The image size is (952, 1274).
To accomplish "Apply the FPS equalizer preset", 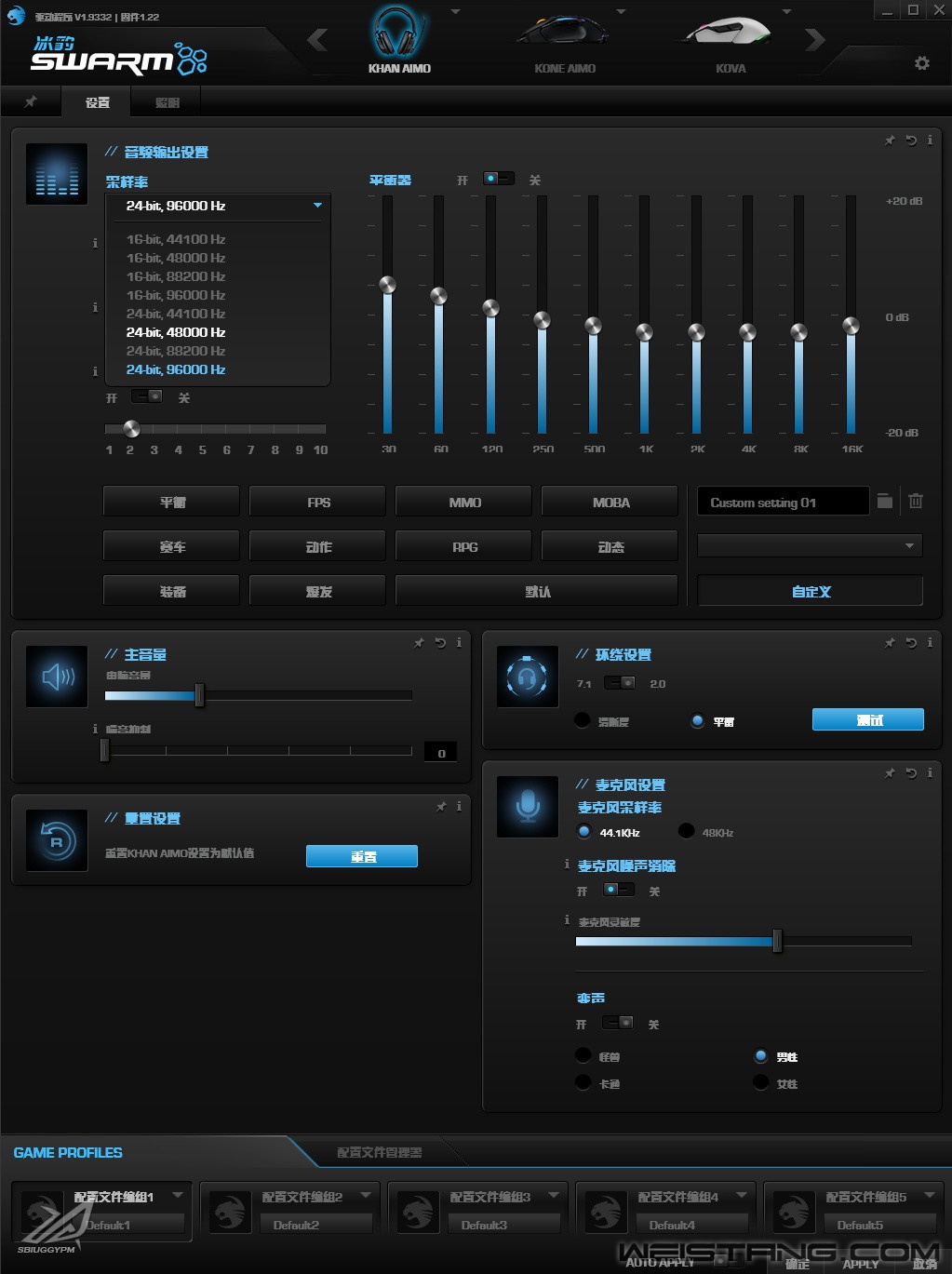I will coord(318,502).
